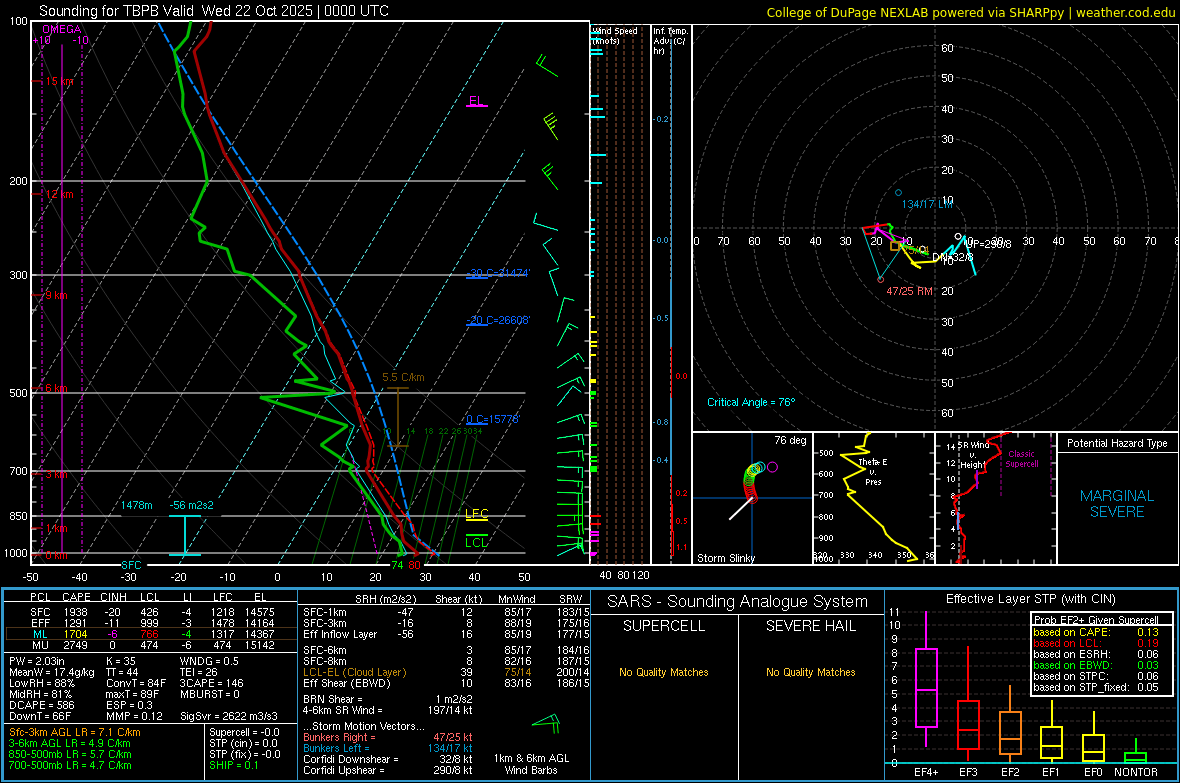Click the 'WNDG = 0.5' value

click(209, 661)
